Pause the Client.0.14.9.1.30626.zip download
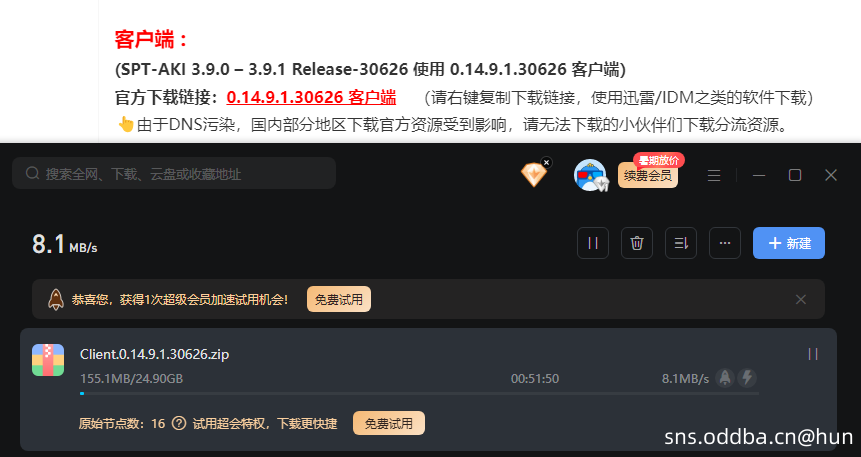This screenshot has width=861, height=457. point(813,354)
